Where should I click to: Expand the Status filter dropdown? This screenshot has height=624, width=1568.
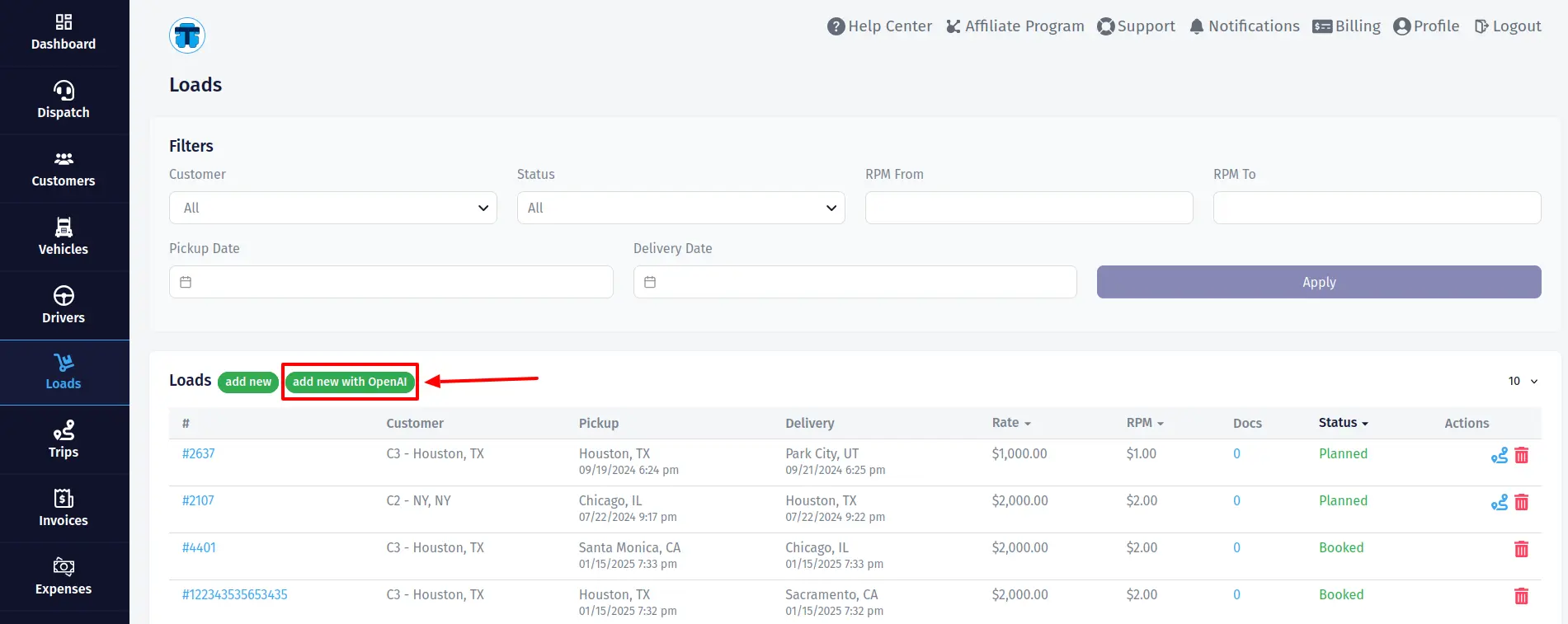(x=680, y=208)
